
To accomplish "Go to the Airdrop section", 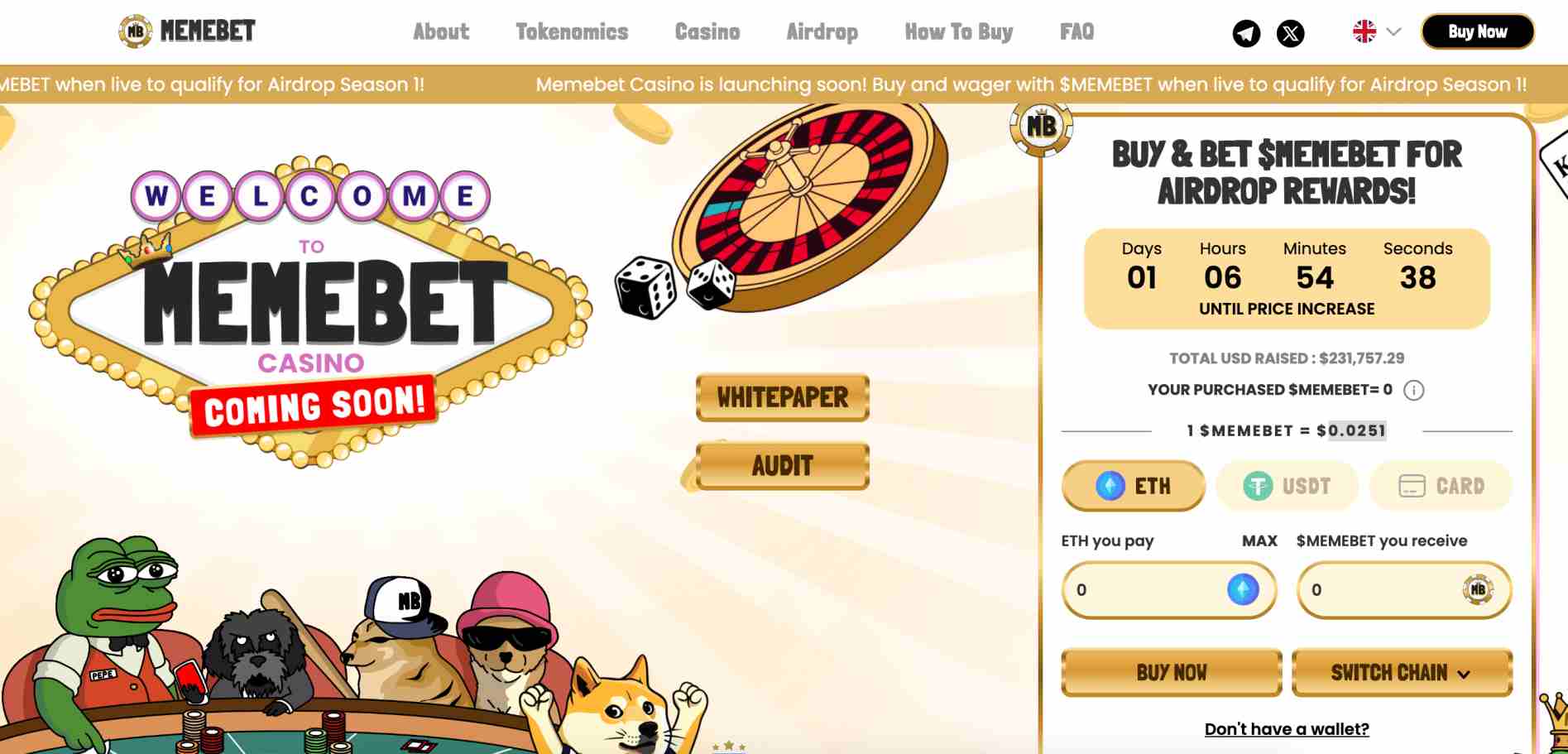I will point(822,32).
